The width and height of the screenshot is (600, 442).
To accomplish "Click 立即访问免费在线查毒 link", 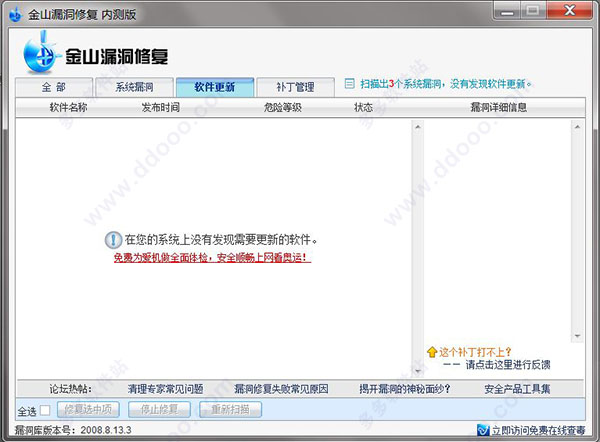I will pos(538,431).
